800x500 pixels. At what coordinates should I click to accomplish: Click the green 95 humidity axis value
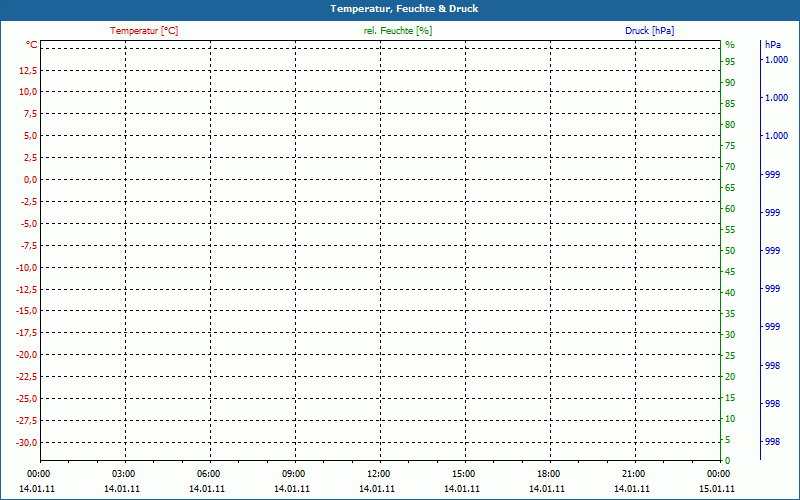pos(730,62)
